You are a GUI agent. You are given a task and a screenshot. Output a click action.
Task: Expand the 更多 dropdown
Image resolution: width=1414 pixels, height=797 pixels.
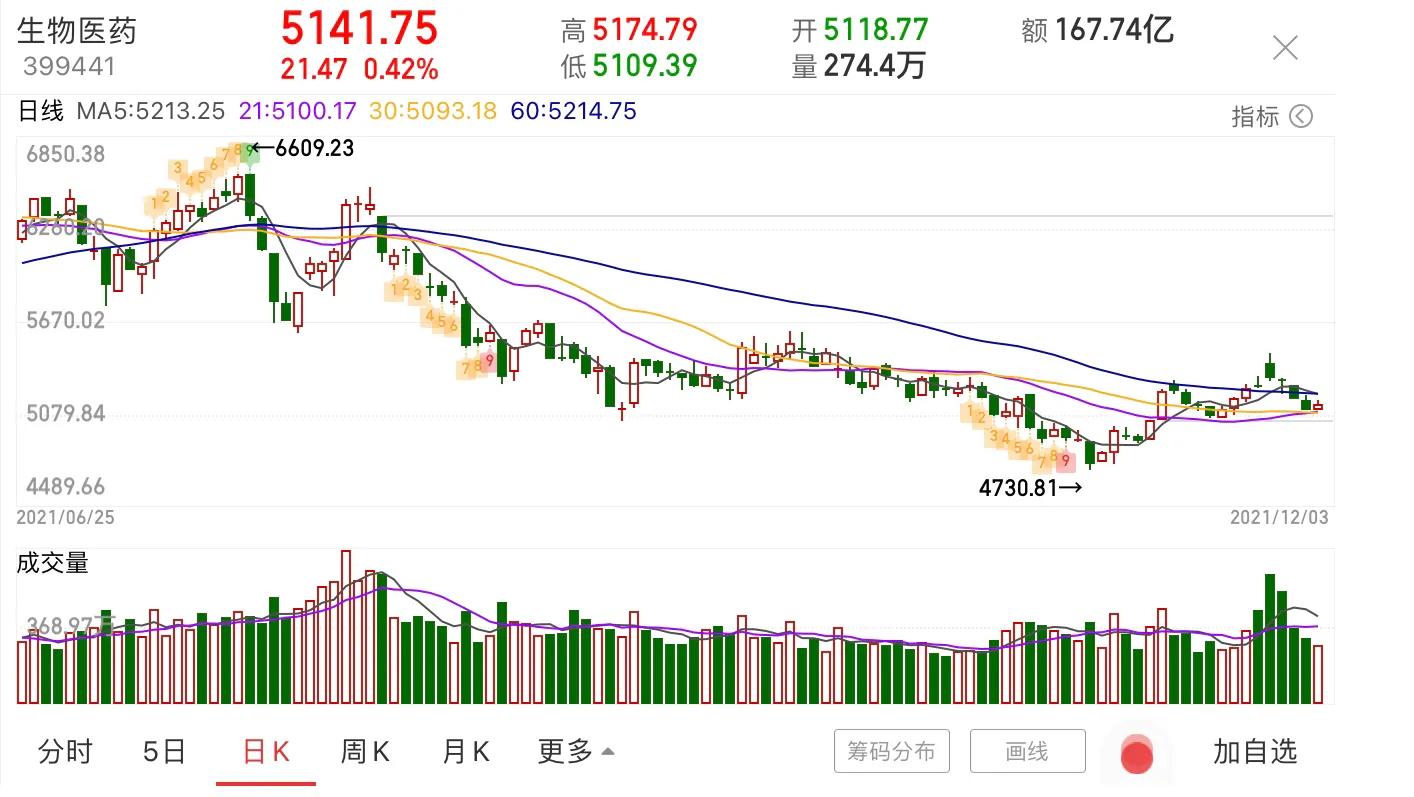pos(576,752)
